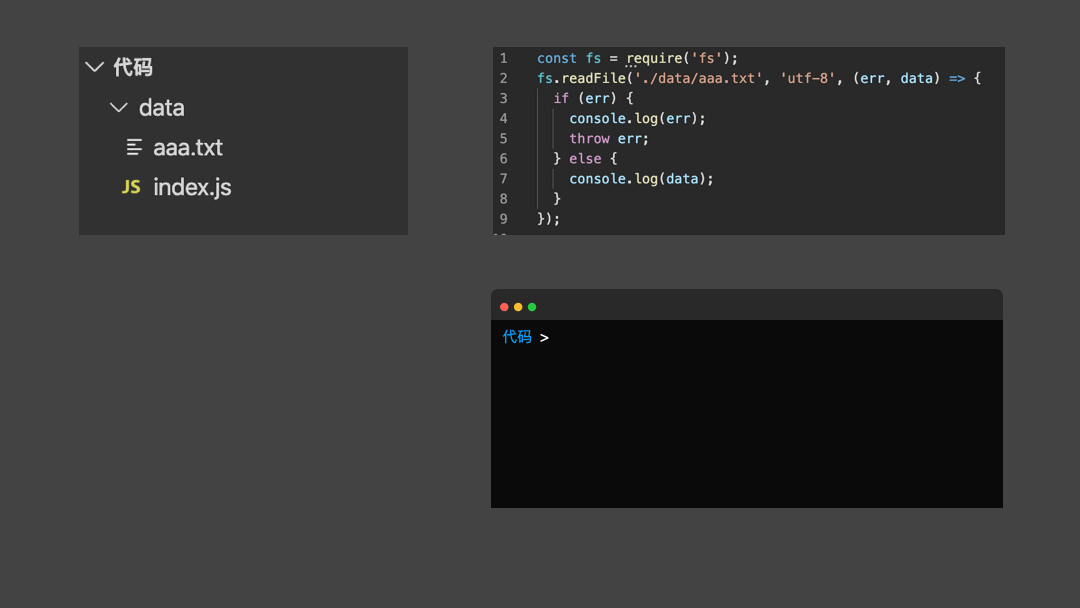Click line number 9 in the editor gutter
Image resolution: width=1080 pixels, height=608 pixels.
click(x=503, y=219)
